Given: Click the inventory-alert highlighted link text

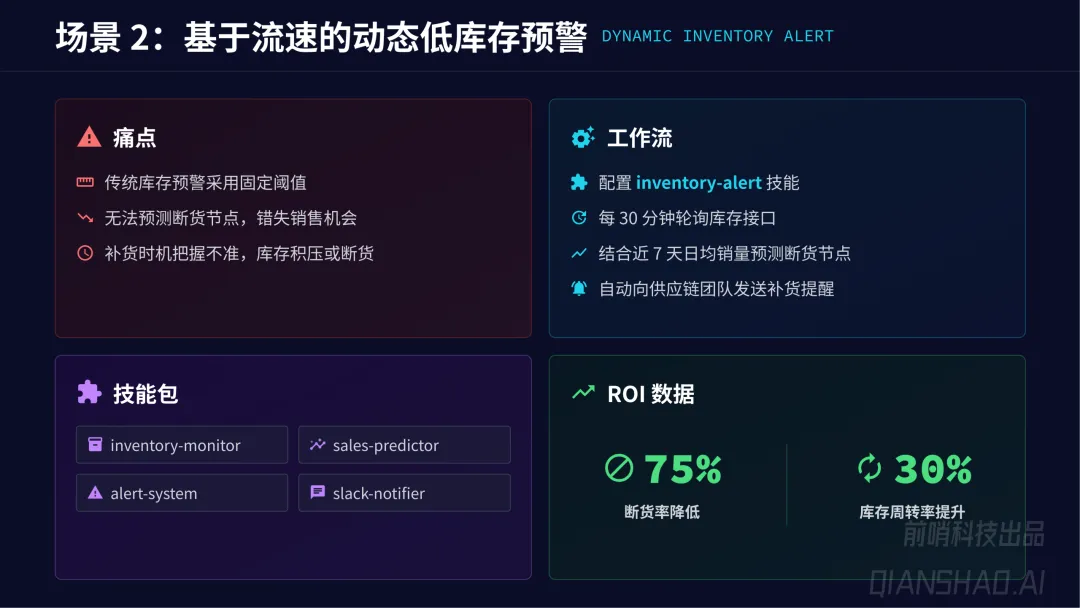Looking at the screenshot, I should pyautogui.click(x=698, y=182).
